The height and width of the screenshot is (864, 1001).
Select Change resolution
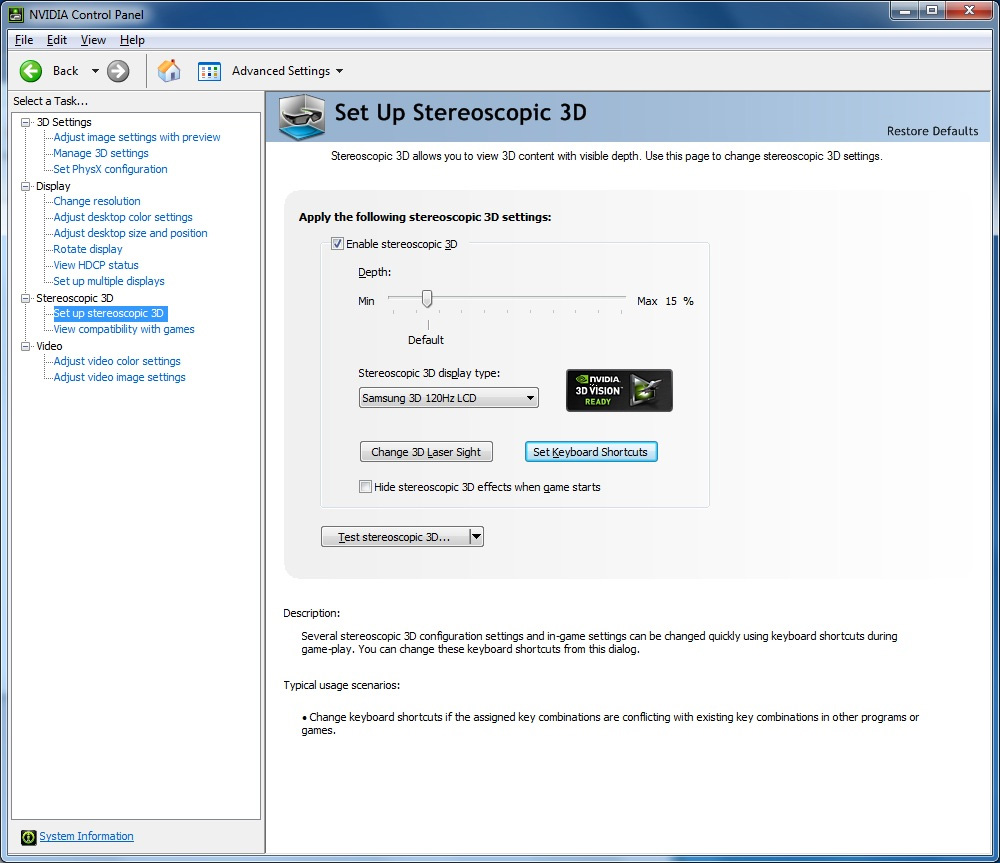tap(96, 201)
